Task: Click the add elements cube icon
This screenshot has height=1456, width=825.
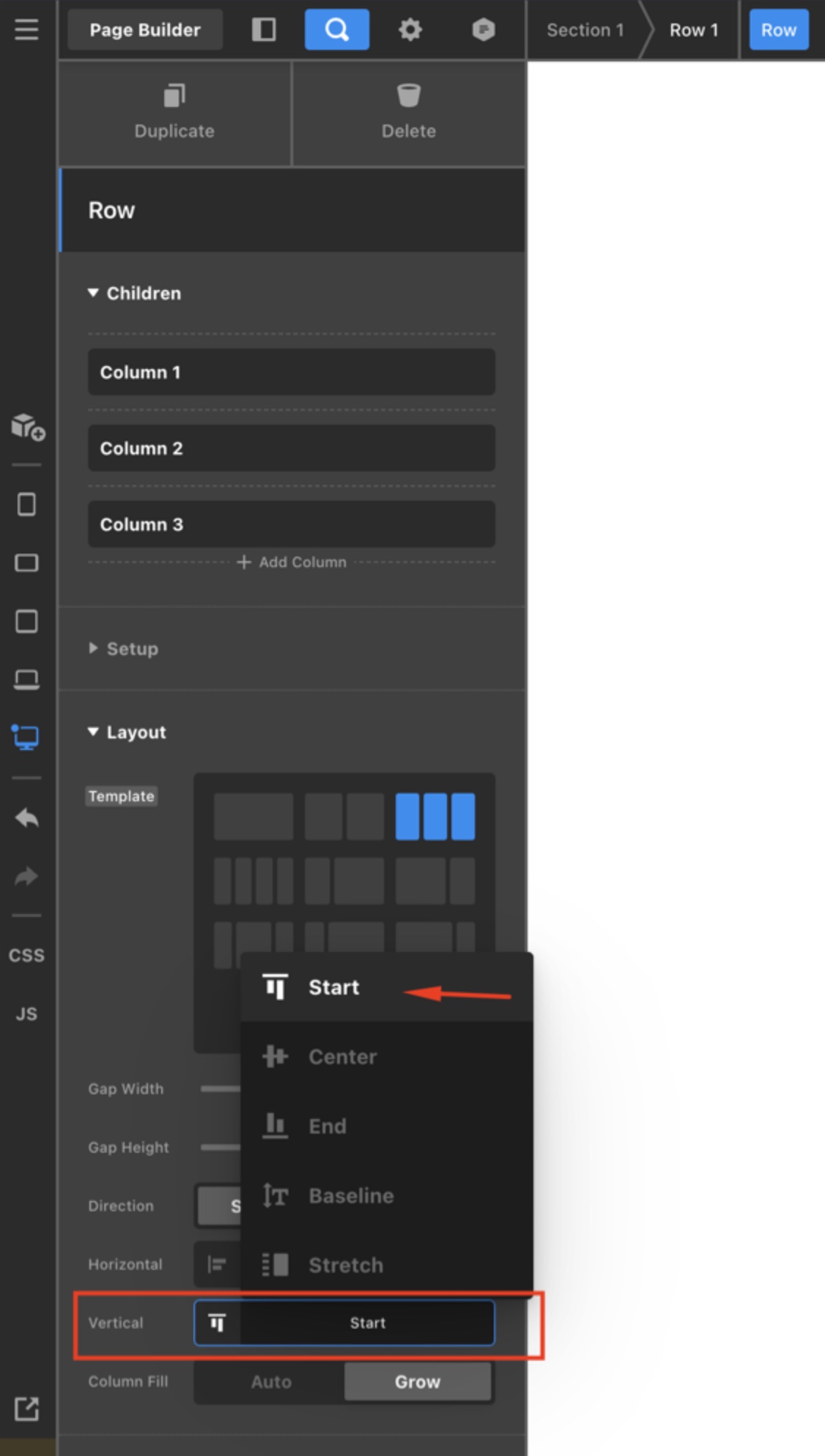Action: [27, 426]
